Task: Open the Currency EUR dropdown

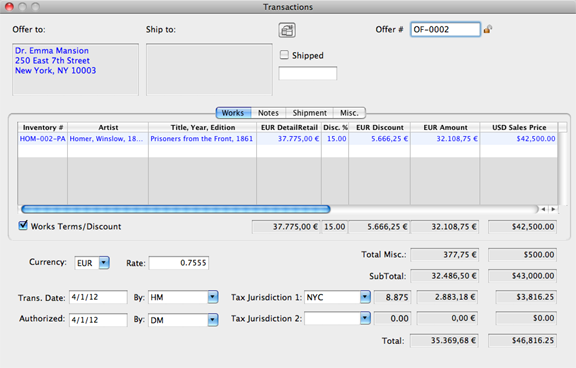Action: [104, 263]
